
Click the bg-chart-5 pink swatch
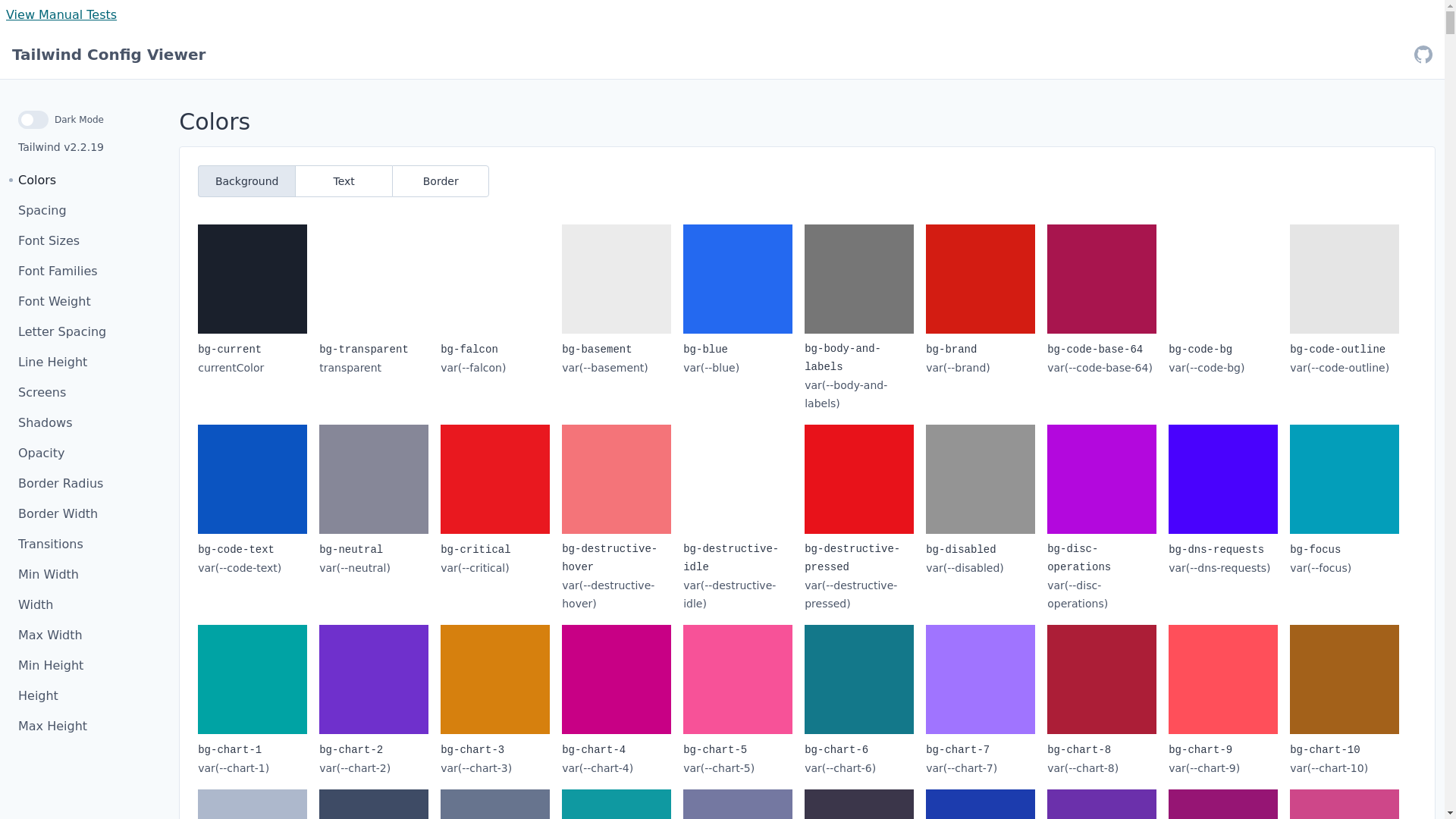click(738, 679)
